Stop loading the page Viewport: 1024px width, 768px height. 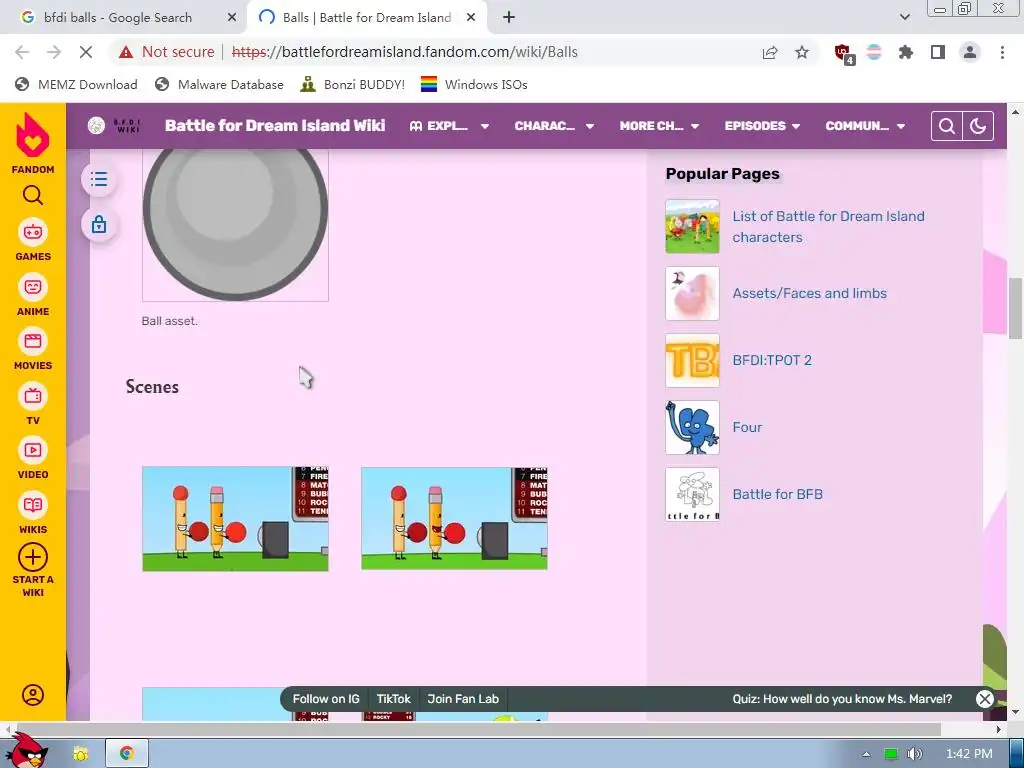[86, 52]
